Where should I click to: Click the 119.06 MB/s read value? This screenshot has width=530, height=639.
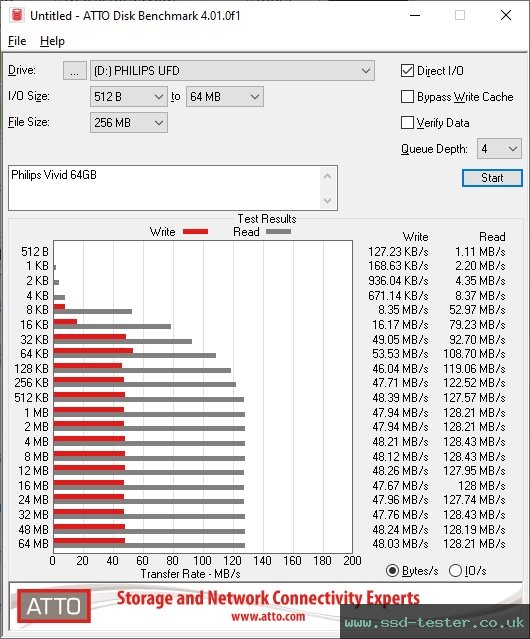tap(475, 368)
